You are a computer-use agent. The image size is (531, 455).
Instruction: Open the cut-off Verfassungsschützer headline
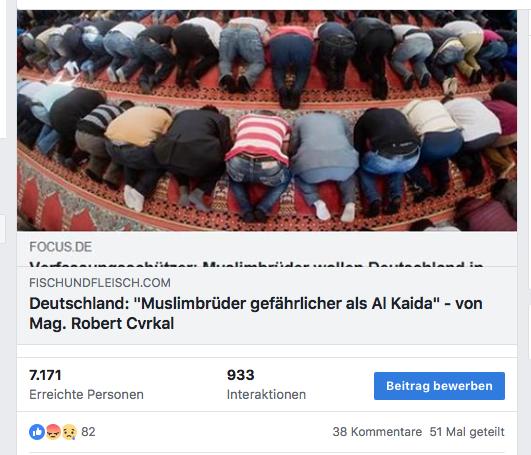point(256,264)
